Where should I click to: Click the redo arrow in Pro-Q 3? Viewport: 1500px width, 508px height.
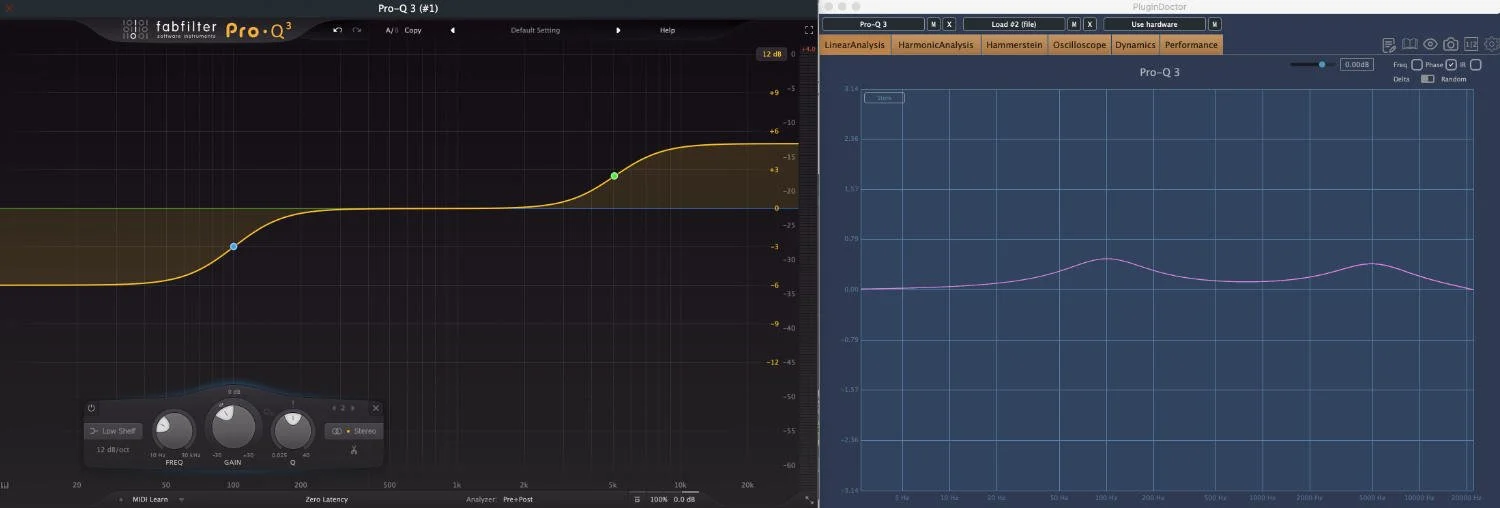(356, 30)
